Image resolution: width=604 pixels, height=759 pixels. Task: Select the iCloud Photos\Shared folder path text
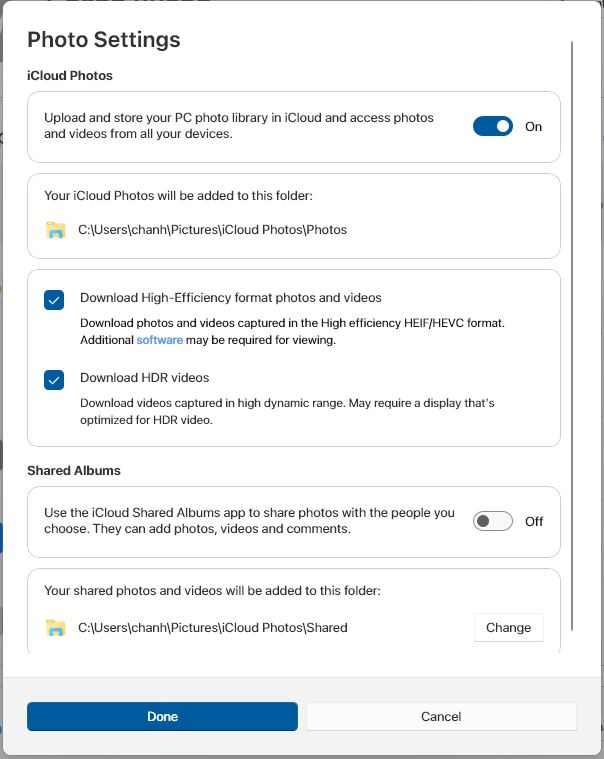coord(212,627)
